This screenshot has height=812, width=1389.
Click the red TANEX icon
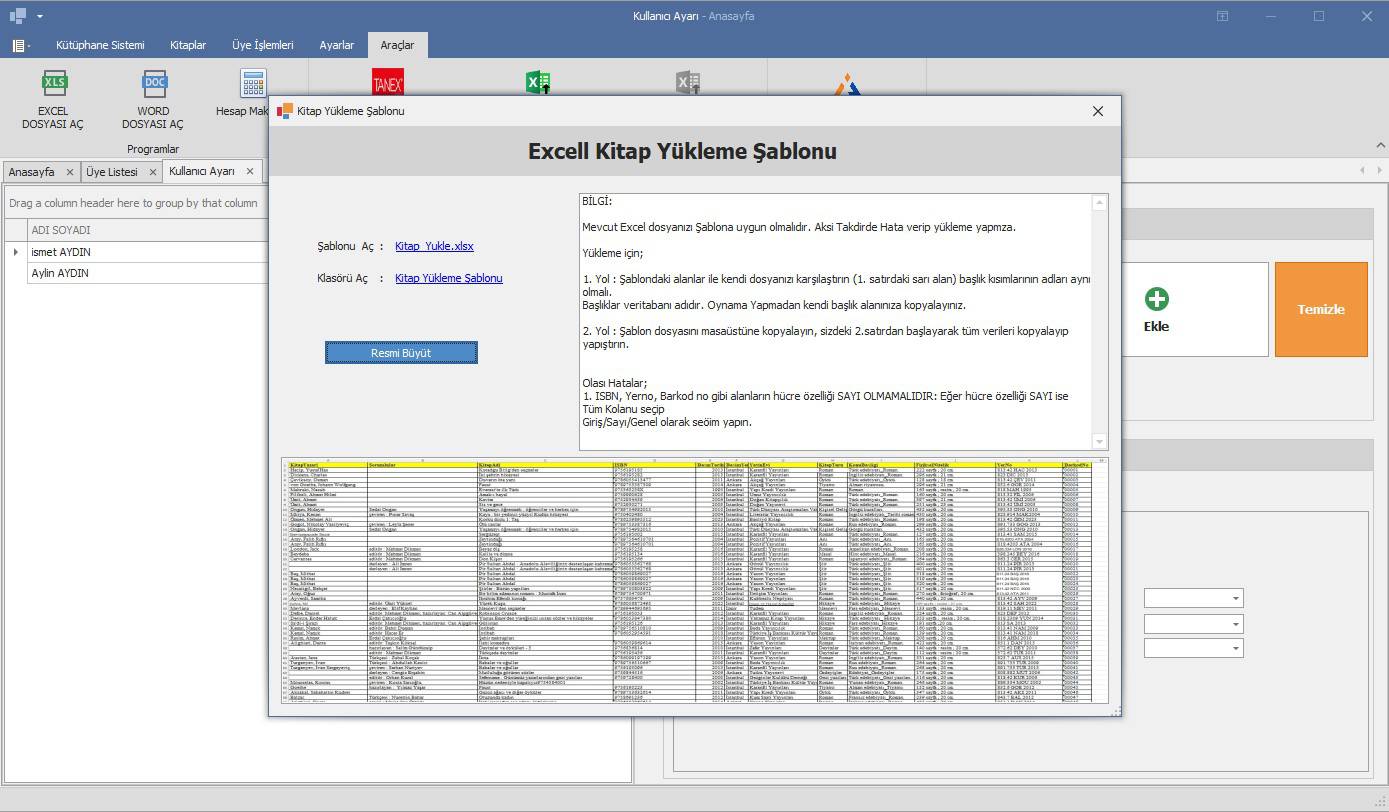pos(387,82)
